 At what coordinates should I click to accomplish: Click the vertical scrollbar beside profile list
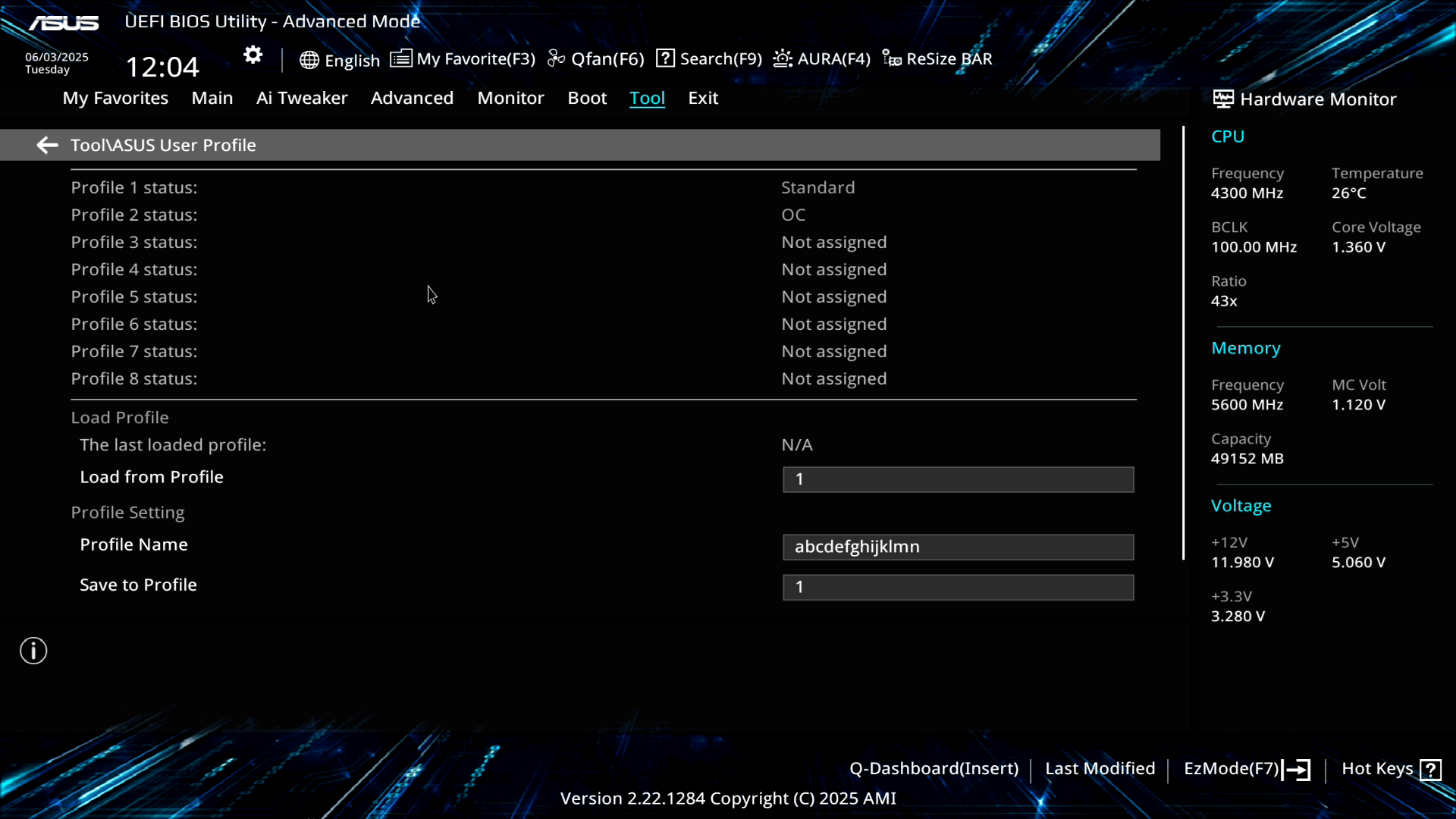coord(1183,341)
